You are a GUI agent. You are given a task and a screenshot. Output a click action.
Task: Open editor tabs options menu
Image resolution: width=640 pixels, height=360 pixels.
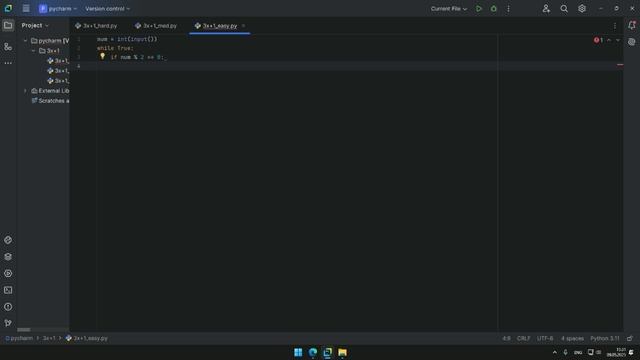coord(615,26)
